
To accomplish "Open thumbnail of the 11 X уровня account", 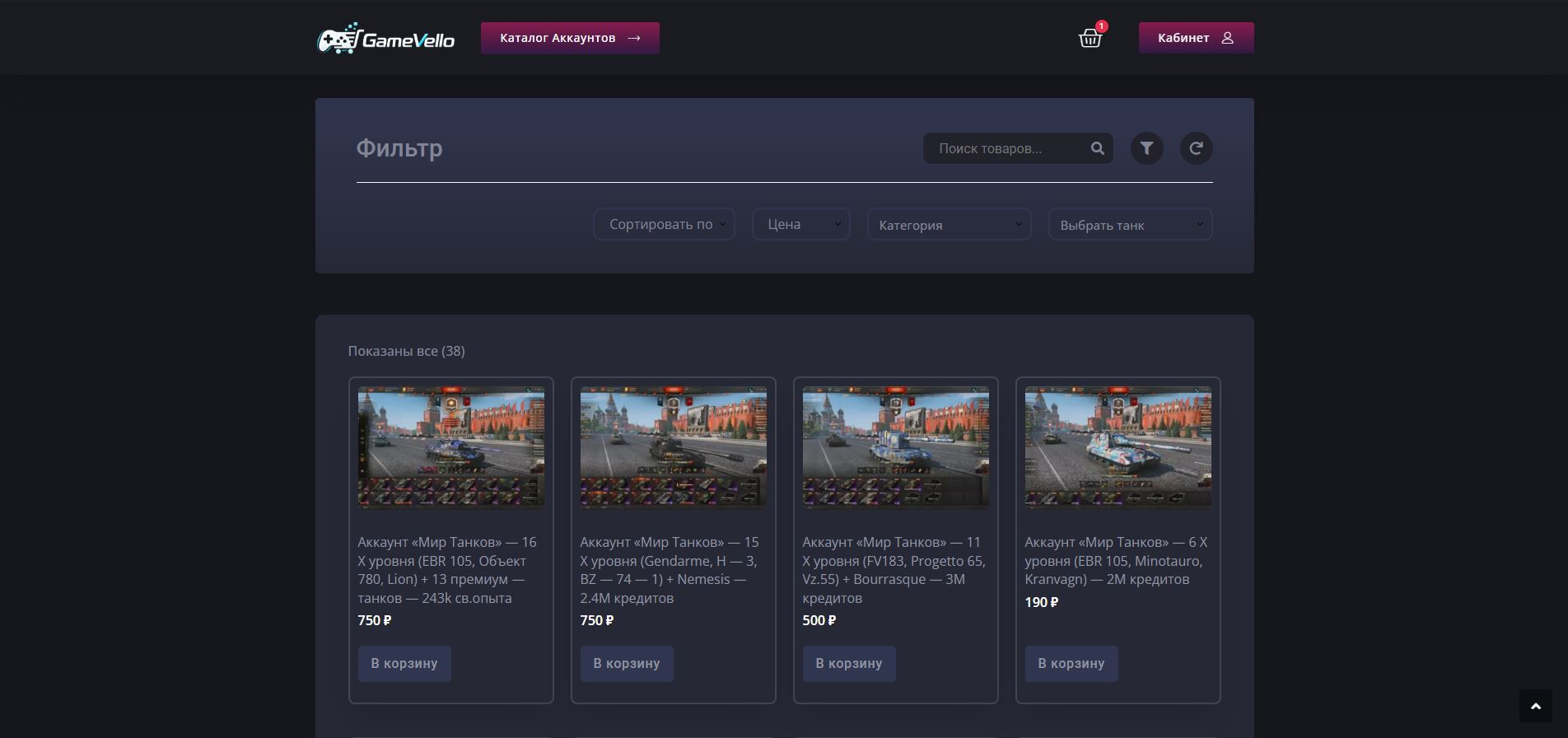I will coord(896,447).
